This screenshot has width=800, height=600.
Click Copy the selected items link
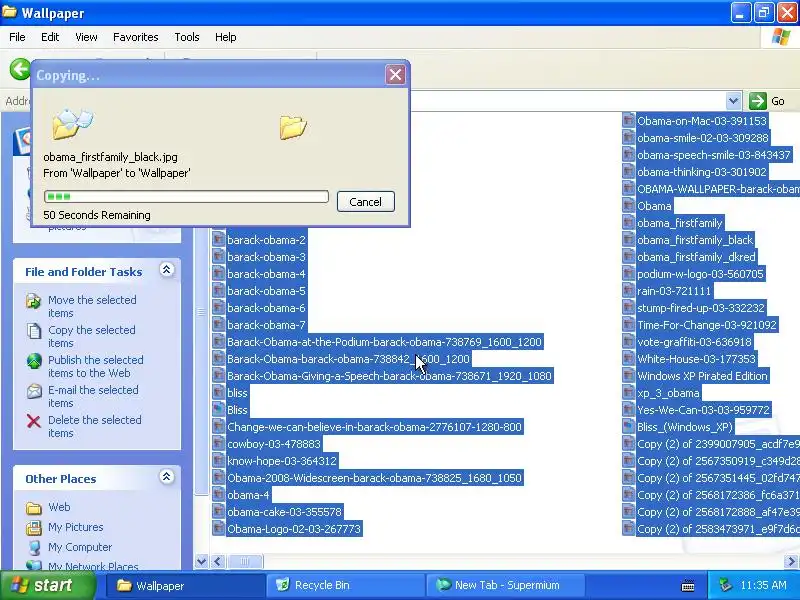click(x=92, y=336)
